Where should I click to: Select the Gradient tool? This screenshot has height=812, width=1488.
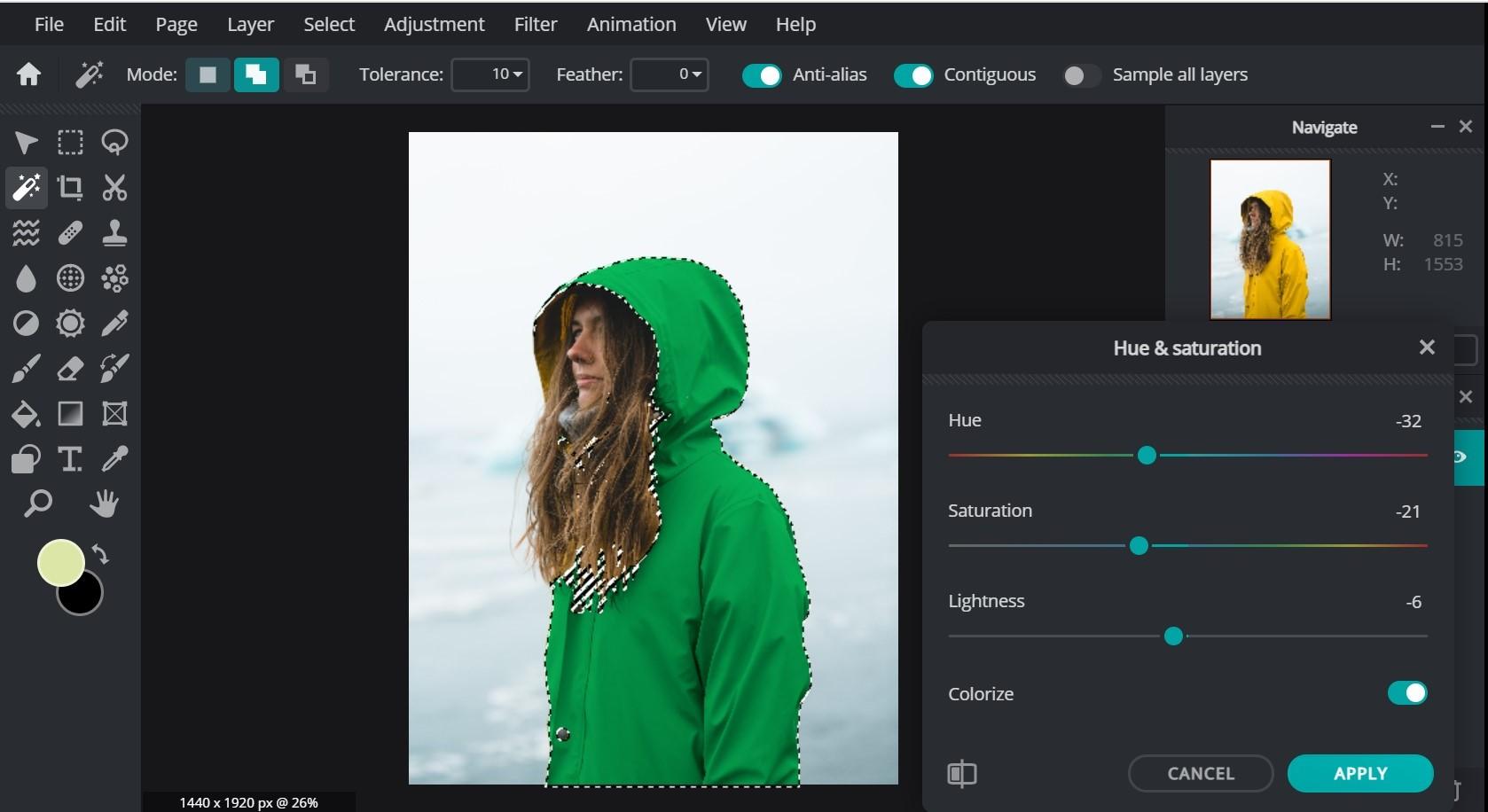pyautogui.click(x=70, y=414)
